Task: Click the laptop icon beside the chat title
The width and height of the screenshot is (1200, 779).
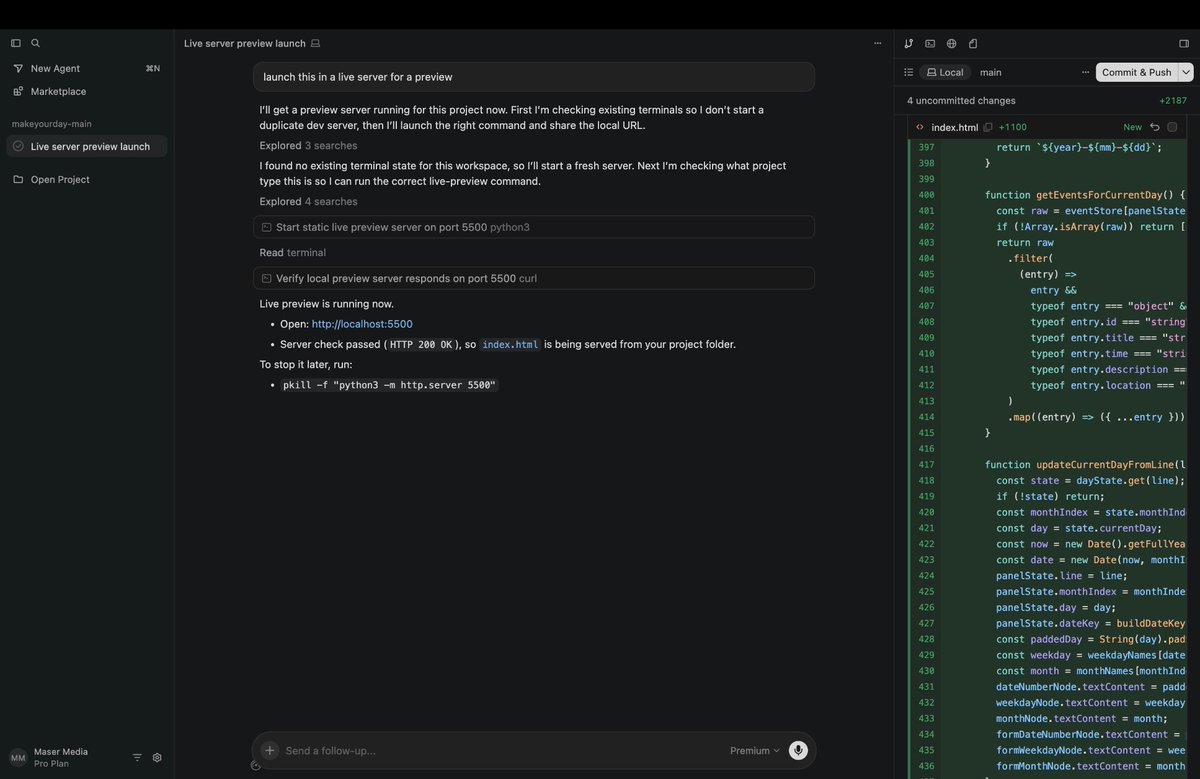Action: [316, 43]
